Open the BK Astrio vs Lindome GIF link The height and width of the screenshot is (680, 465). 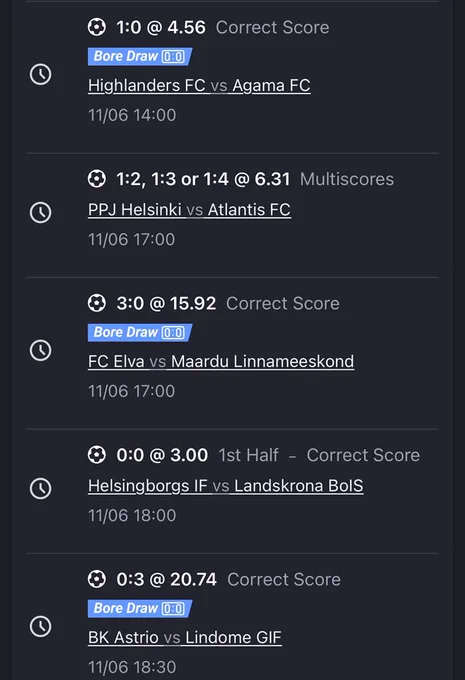(185, 638)
